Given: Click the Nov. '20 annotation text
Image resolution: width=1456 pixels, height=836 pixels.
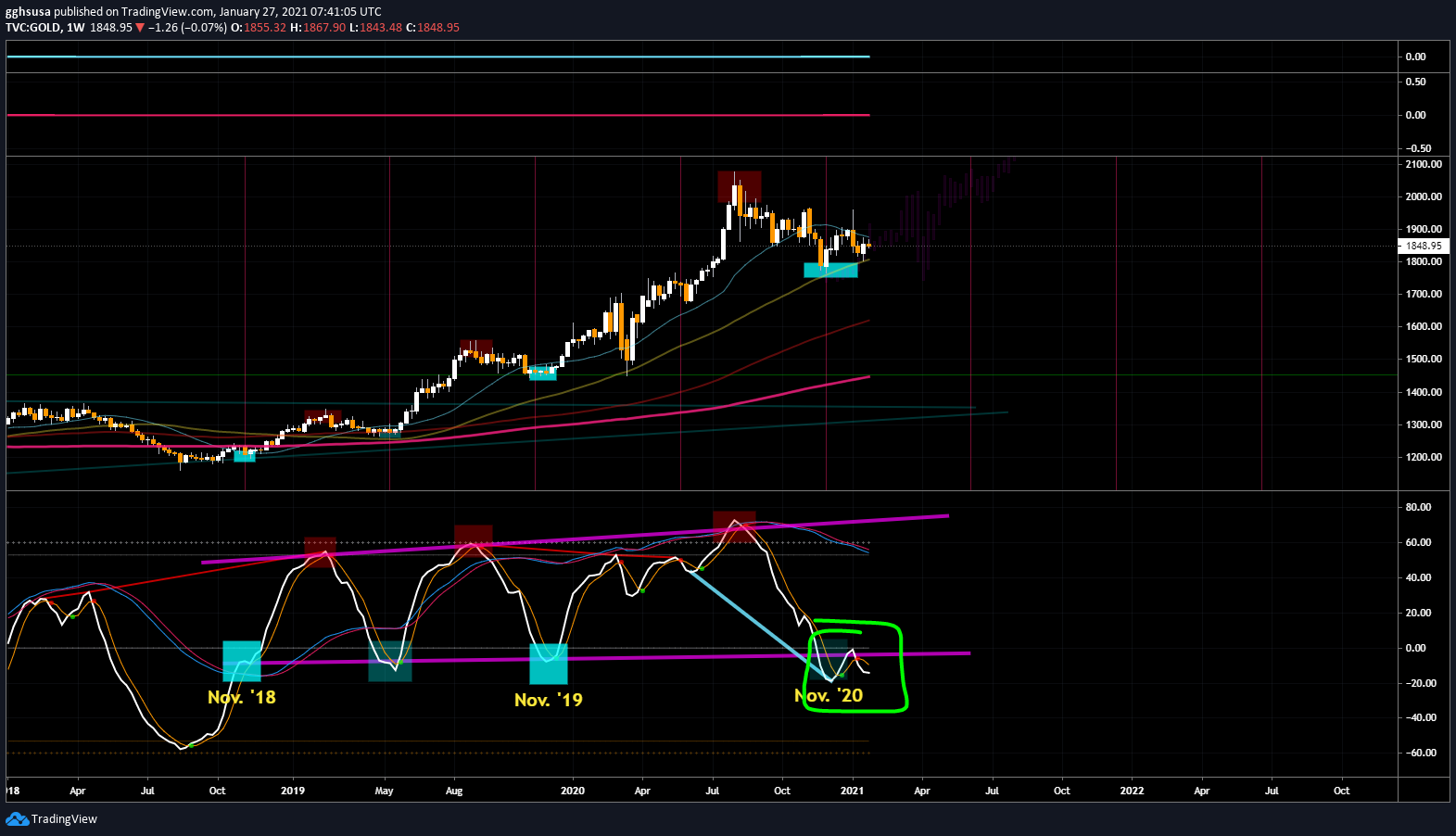Looking at the screenshot, I should (829, 695).
